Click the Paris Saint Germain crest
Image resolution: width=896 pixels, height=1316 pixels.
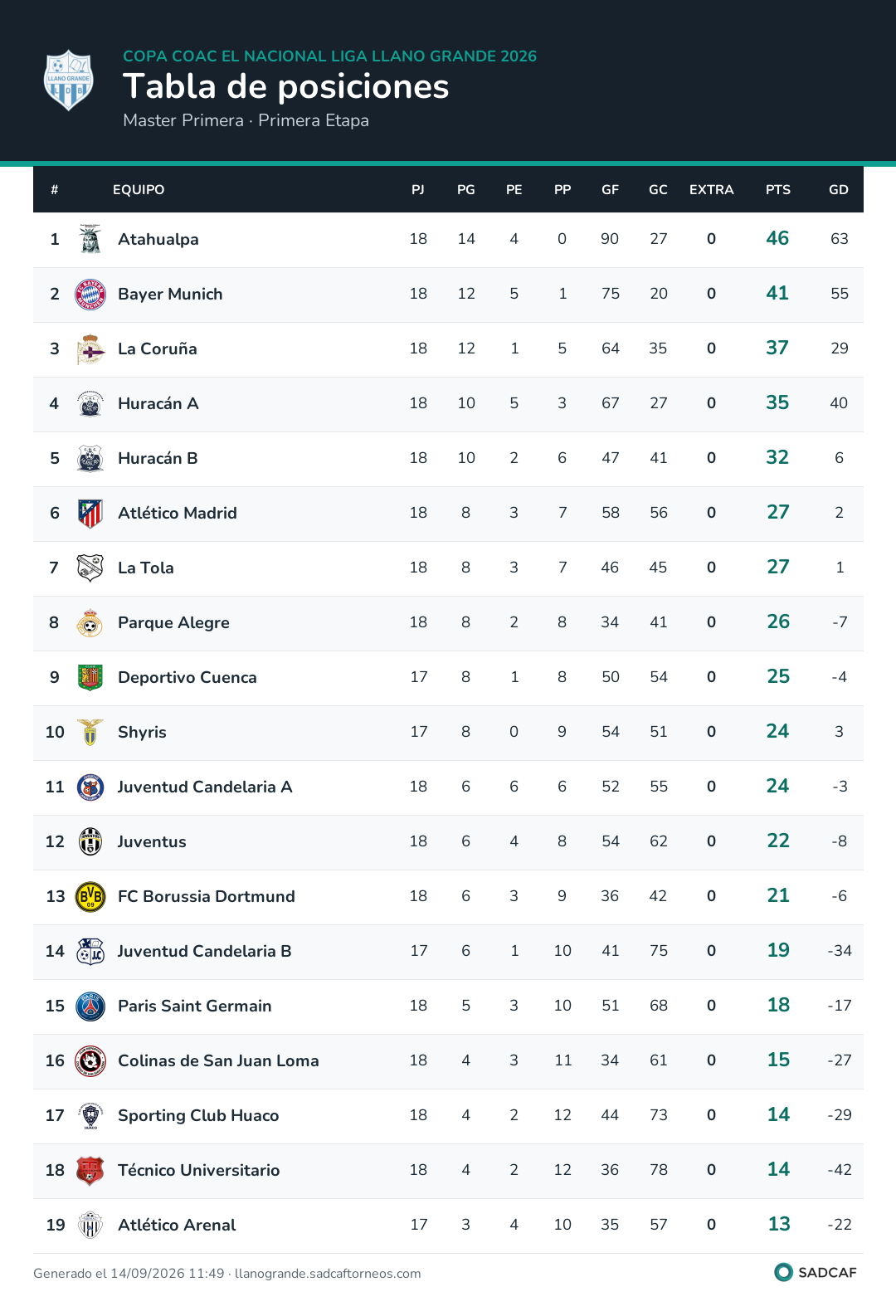(x=90, y=1006)
